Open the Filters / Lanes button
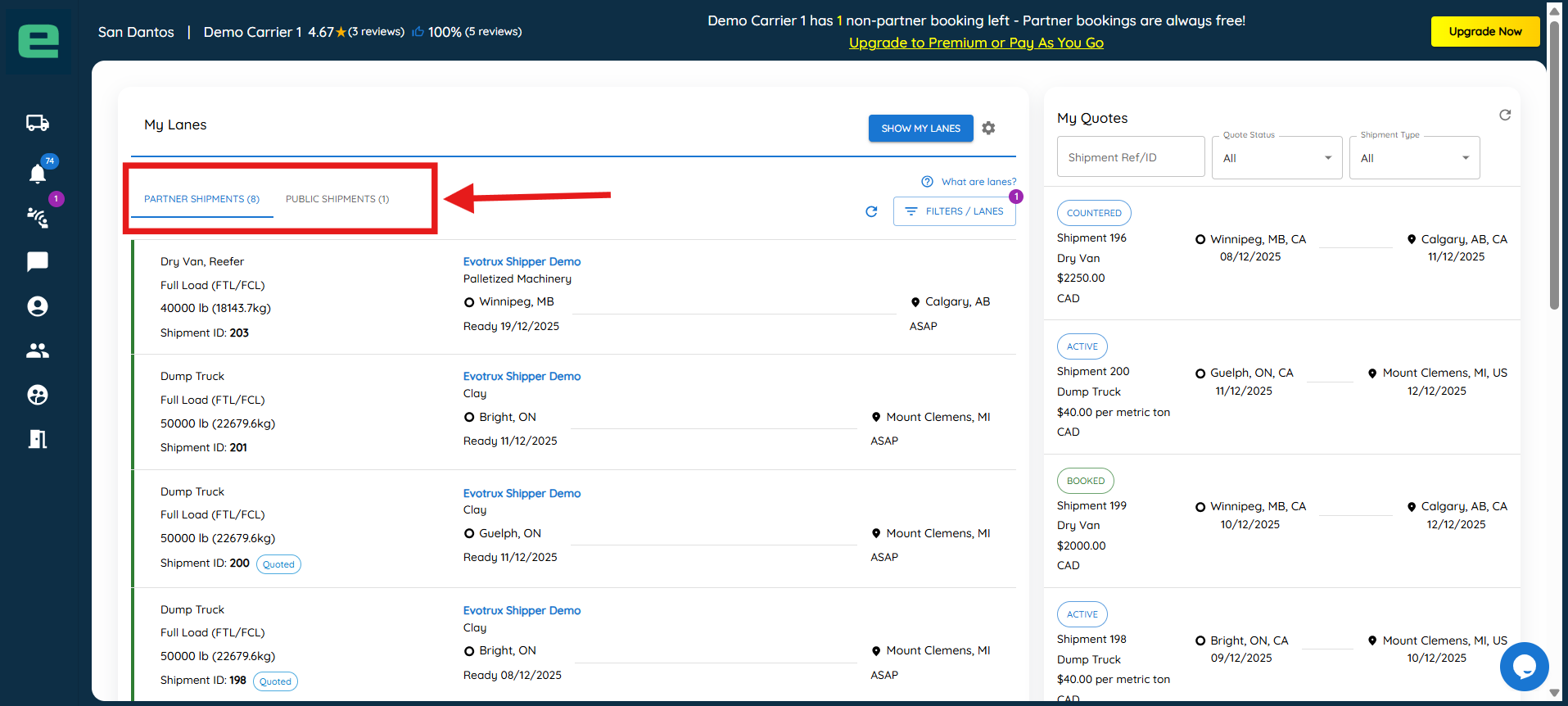 pos(954,211)
